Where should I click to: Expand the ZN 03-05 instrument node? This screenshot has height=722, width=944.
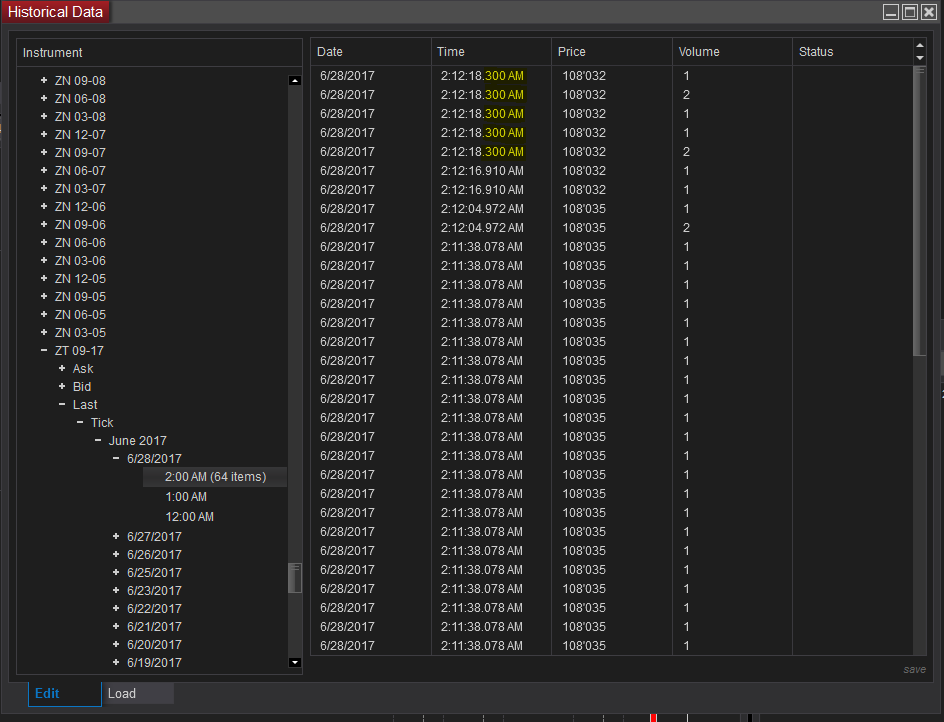[44, 332]
